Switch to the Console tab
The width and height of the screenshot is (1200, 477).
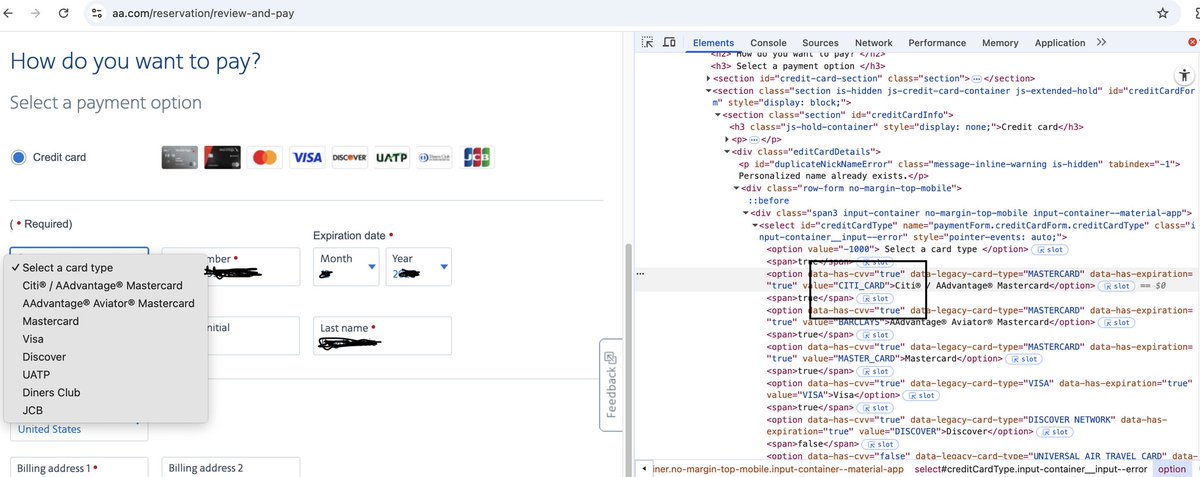pos(768,43)
